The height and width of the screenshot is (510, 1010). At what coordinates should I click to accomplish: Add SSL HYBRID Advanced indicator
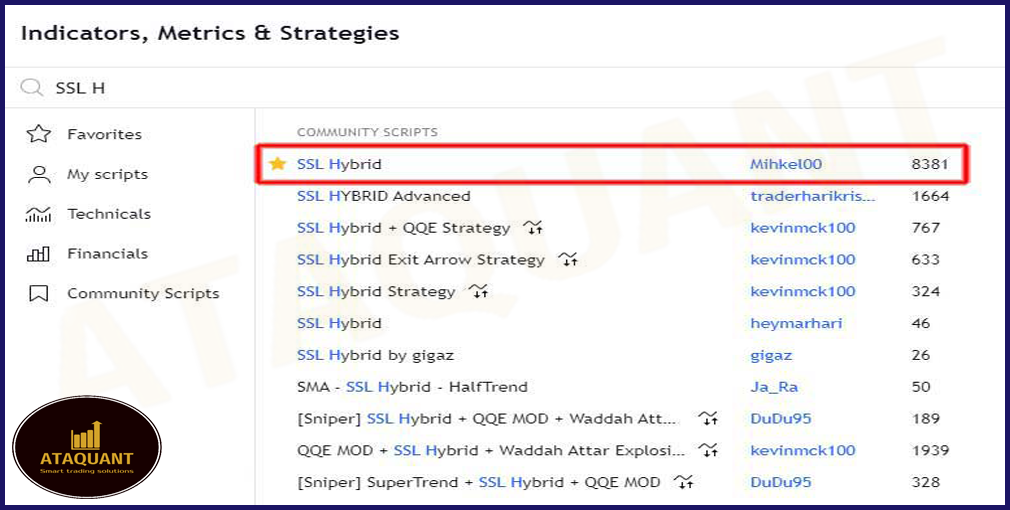click(383, 196)
